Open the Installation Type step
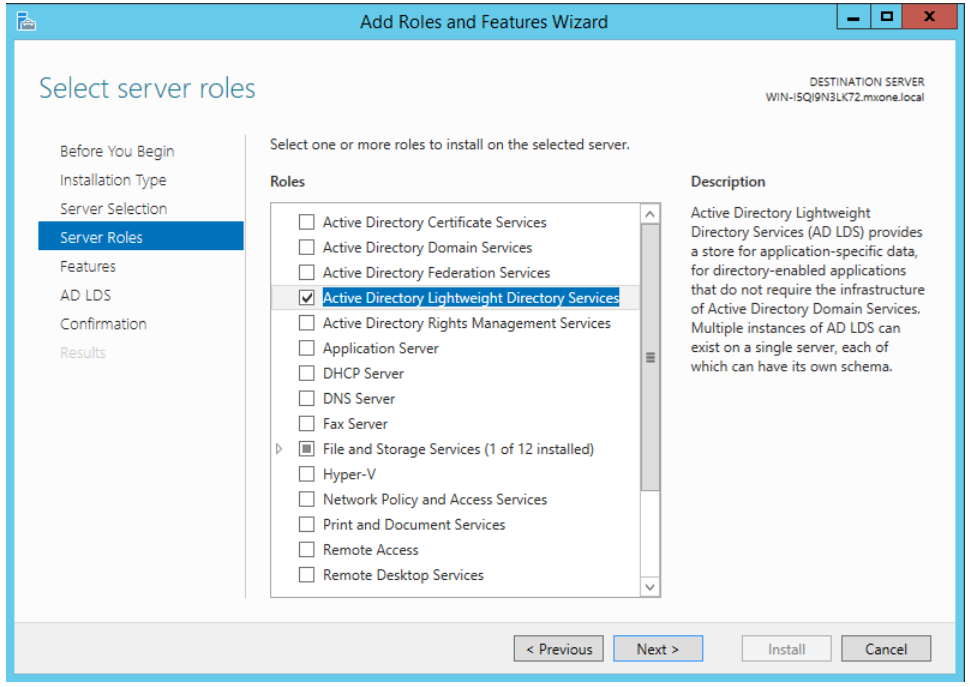 point(113,180)
